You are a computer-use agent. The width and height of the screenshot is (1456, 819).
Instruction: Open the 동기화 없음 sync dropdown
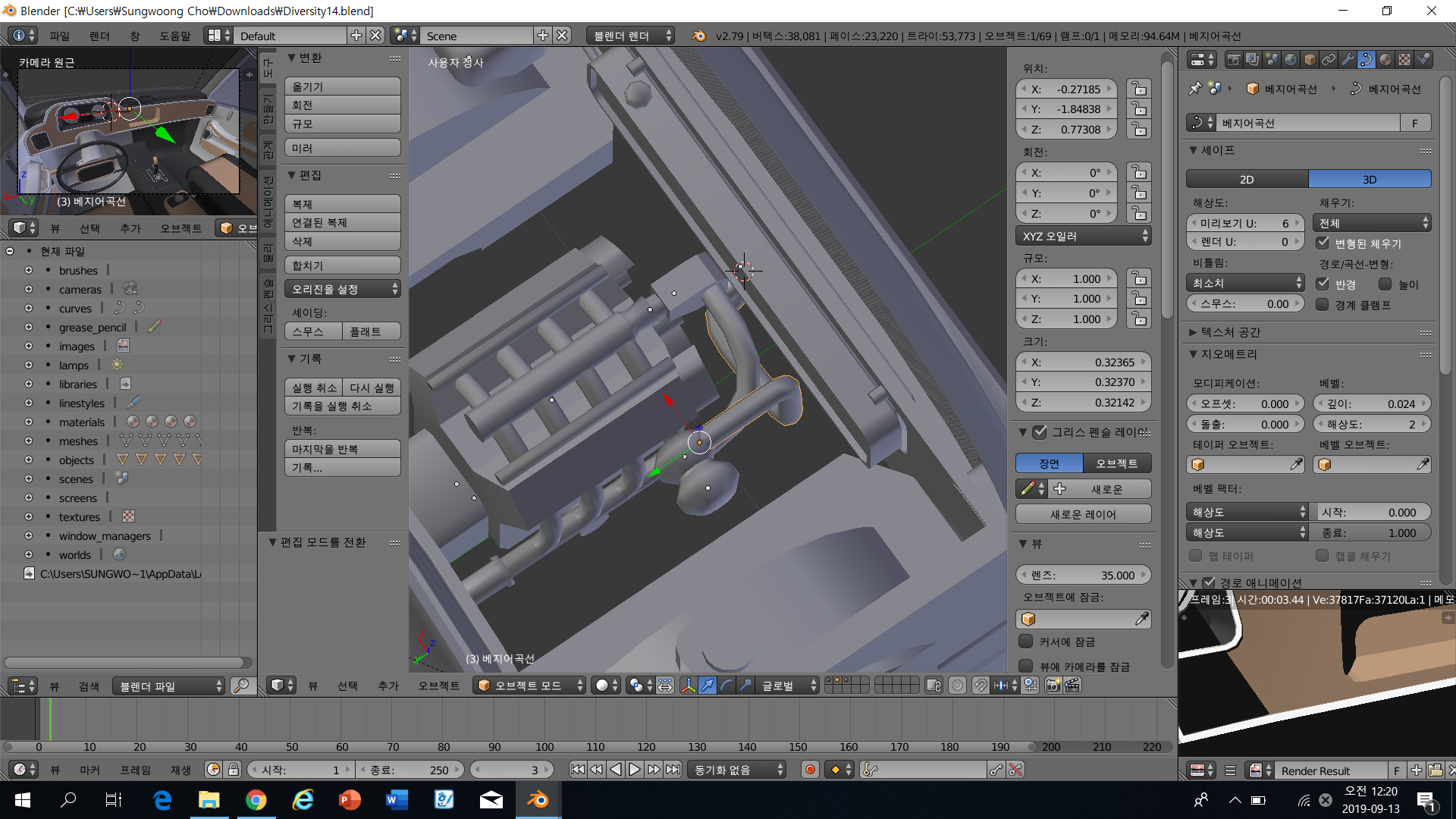pyautogui.click(x=736, y=770)
